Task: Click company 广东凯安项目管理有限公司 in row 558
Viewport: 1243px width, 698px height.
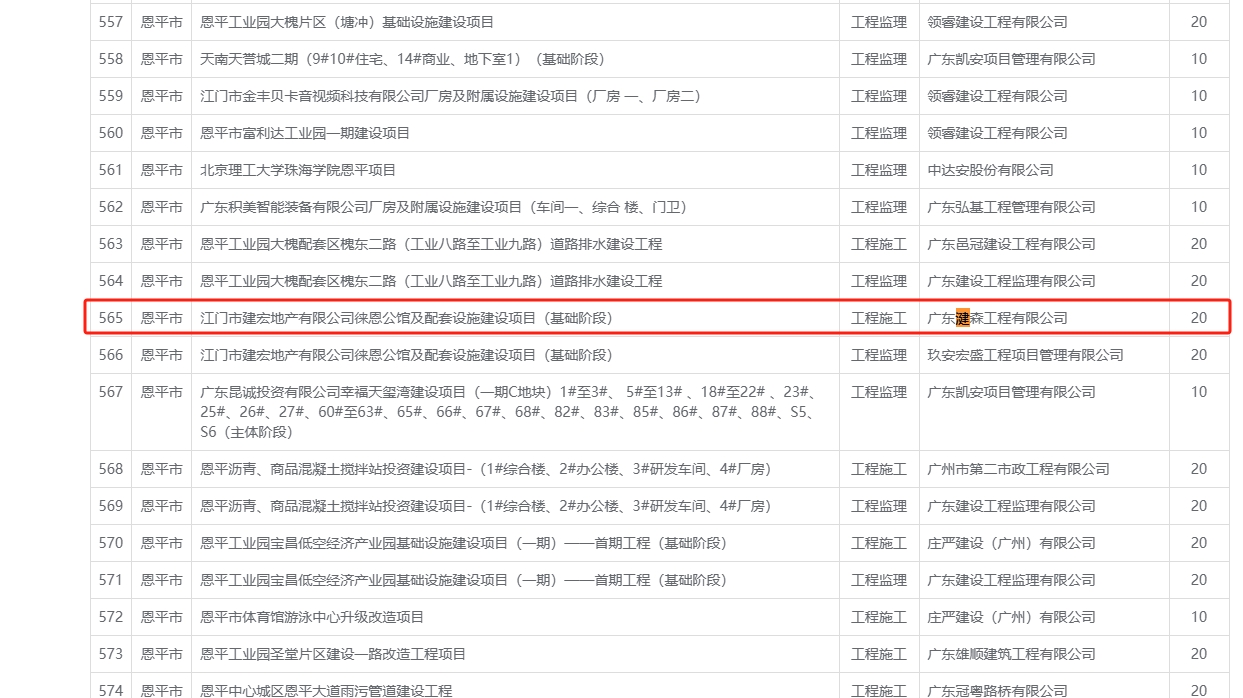Action: [1011, 59]
